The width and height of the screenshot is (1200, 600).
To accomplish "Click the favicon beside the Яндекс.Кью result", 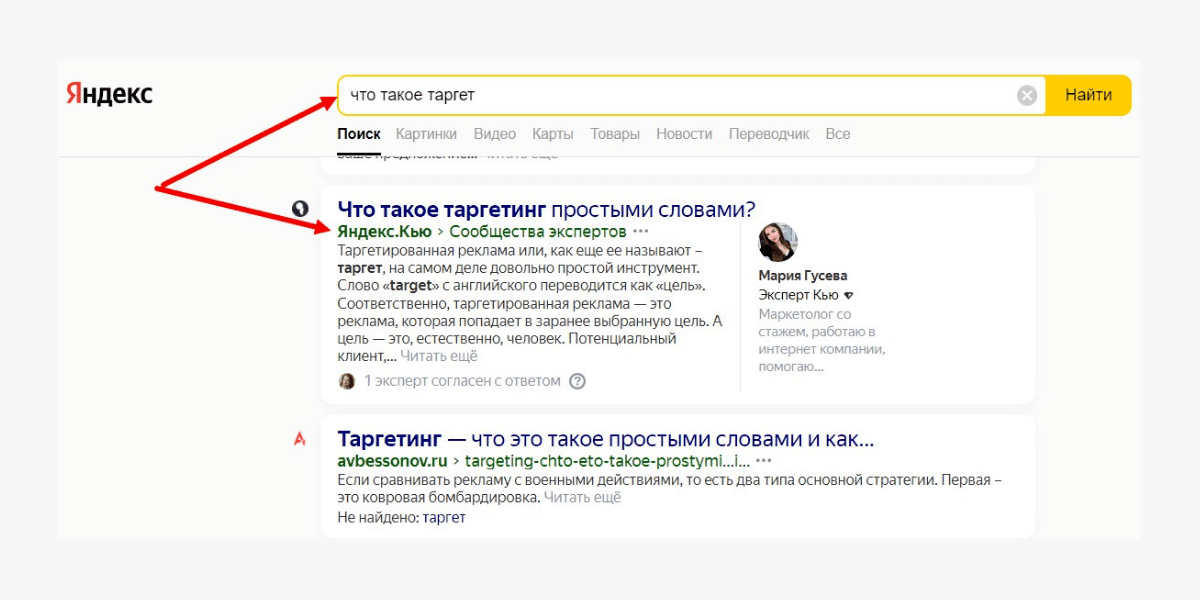I will click(299, 209).
